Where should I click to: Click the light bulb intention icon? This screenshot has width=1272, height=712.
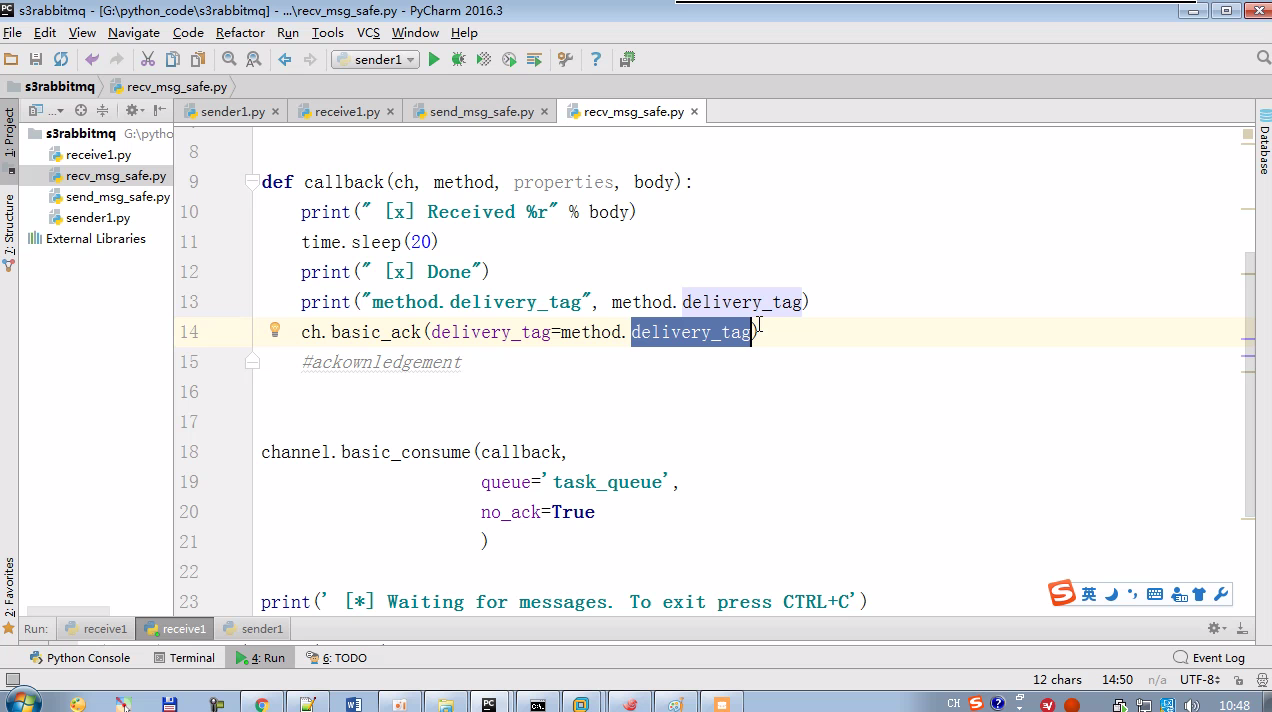(275, 330)
